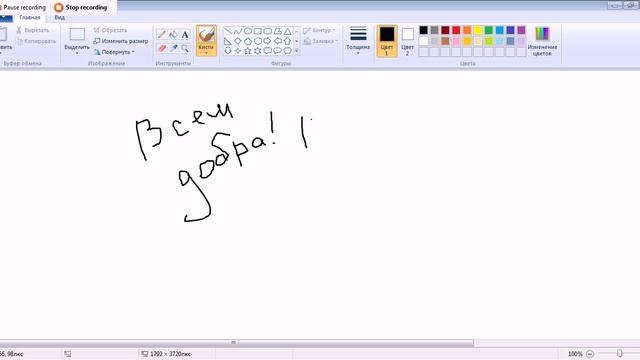Pick the red color swatch

[456, 30]
